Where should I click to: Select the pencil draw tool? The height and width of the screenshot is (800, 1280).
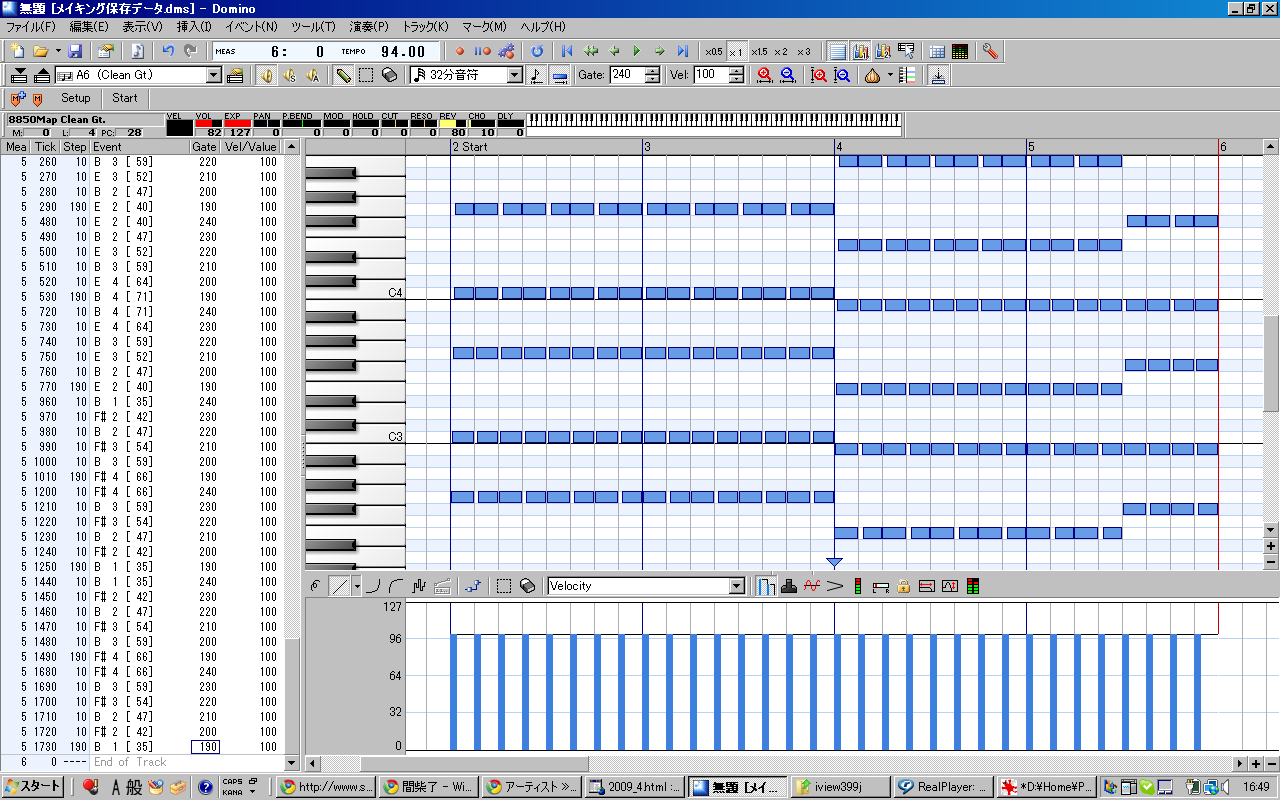(343, 75)
